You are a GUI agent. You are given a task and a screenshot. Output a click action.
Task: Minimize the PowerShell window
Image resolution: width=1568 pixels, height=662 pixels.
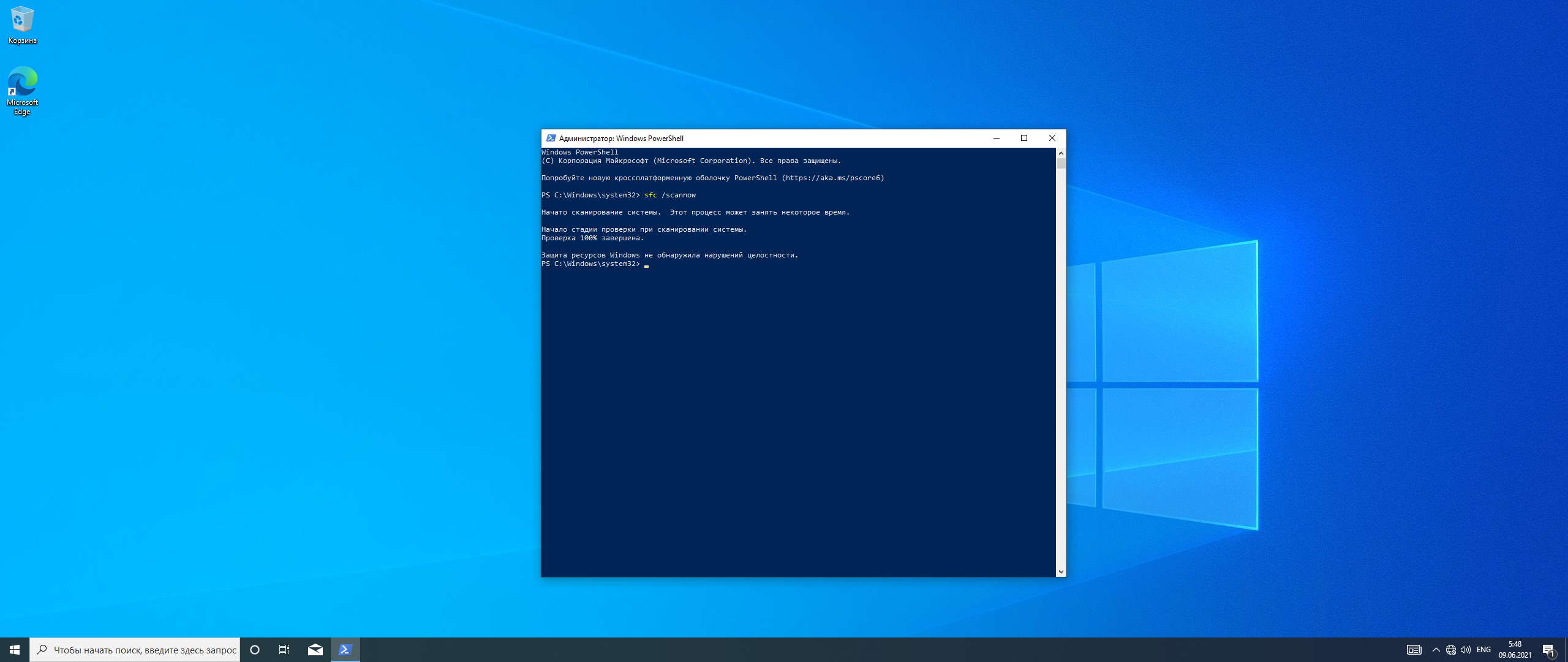(x=996, y=138)
